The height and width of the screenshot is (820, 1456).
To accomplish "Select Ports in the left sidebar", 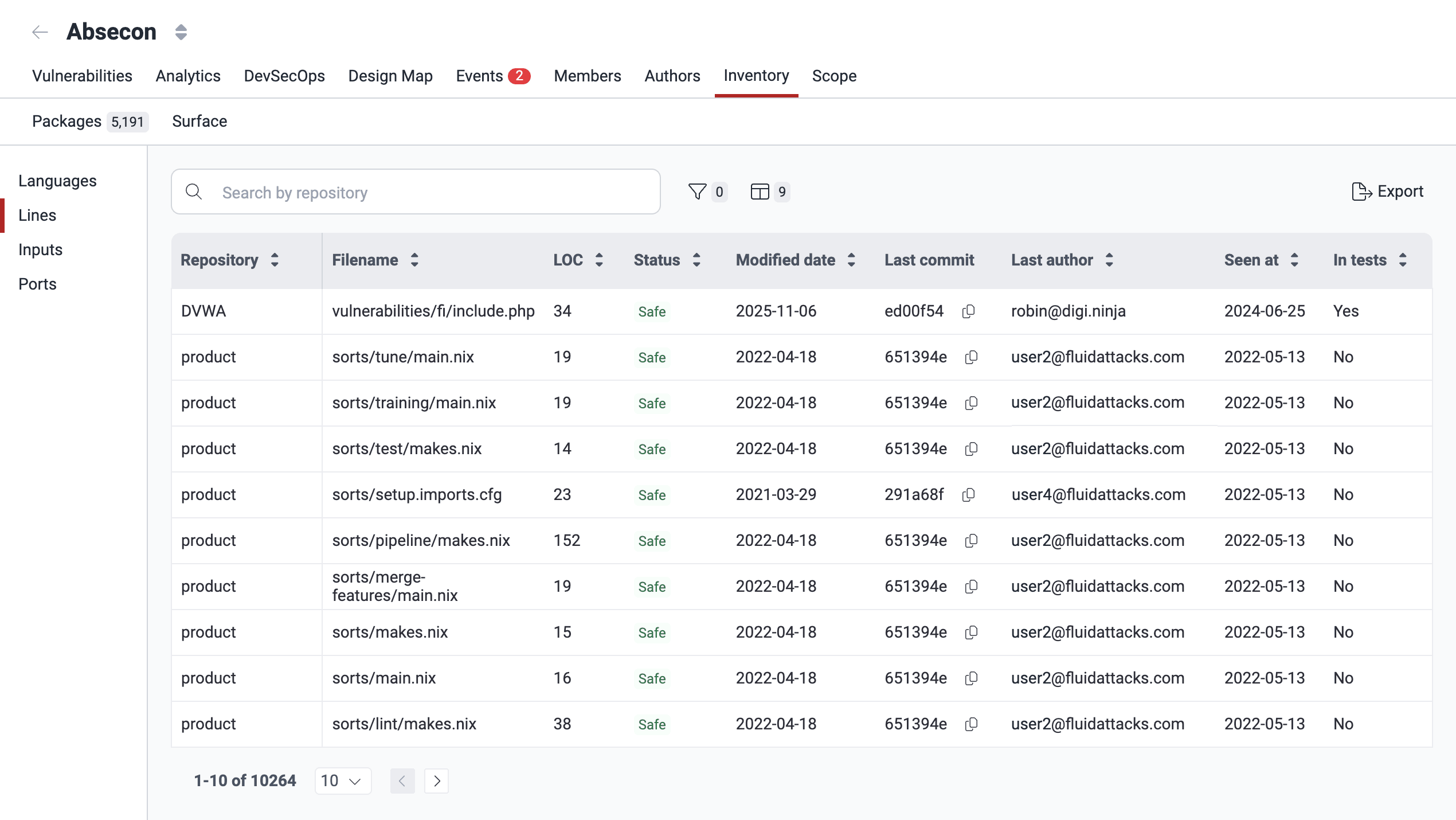I will point(37,284).
